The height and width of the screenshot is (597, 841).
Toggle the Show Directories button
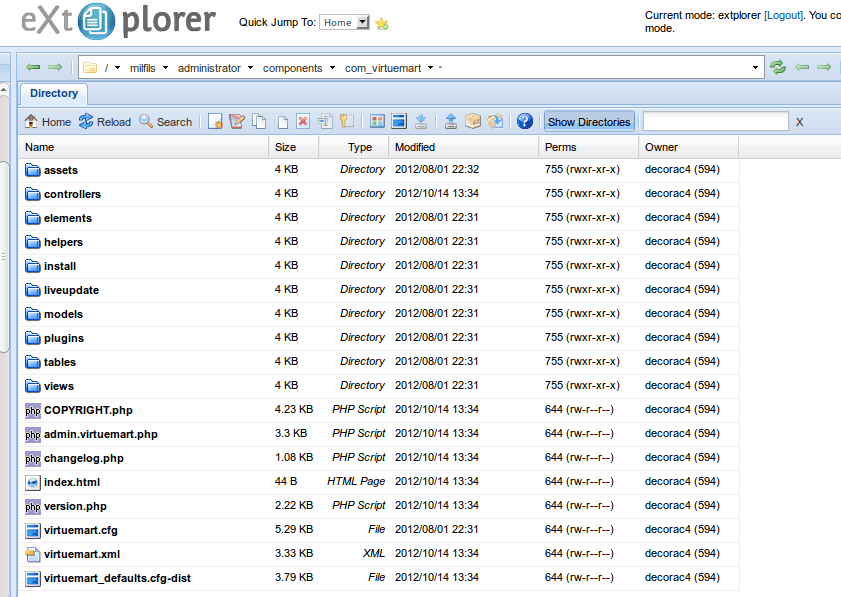(x=589, y=122)
